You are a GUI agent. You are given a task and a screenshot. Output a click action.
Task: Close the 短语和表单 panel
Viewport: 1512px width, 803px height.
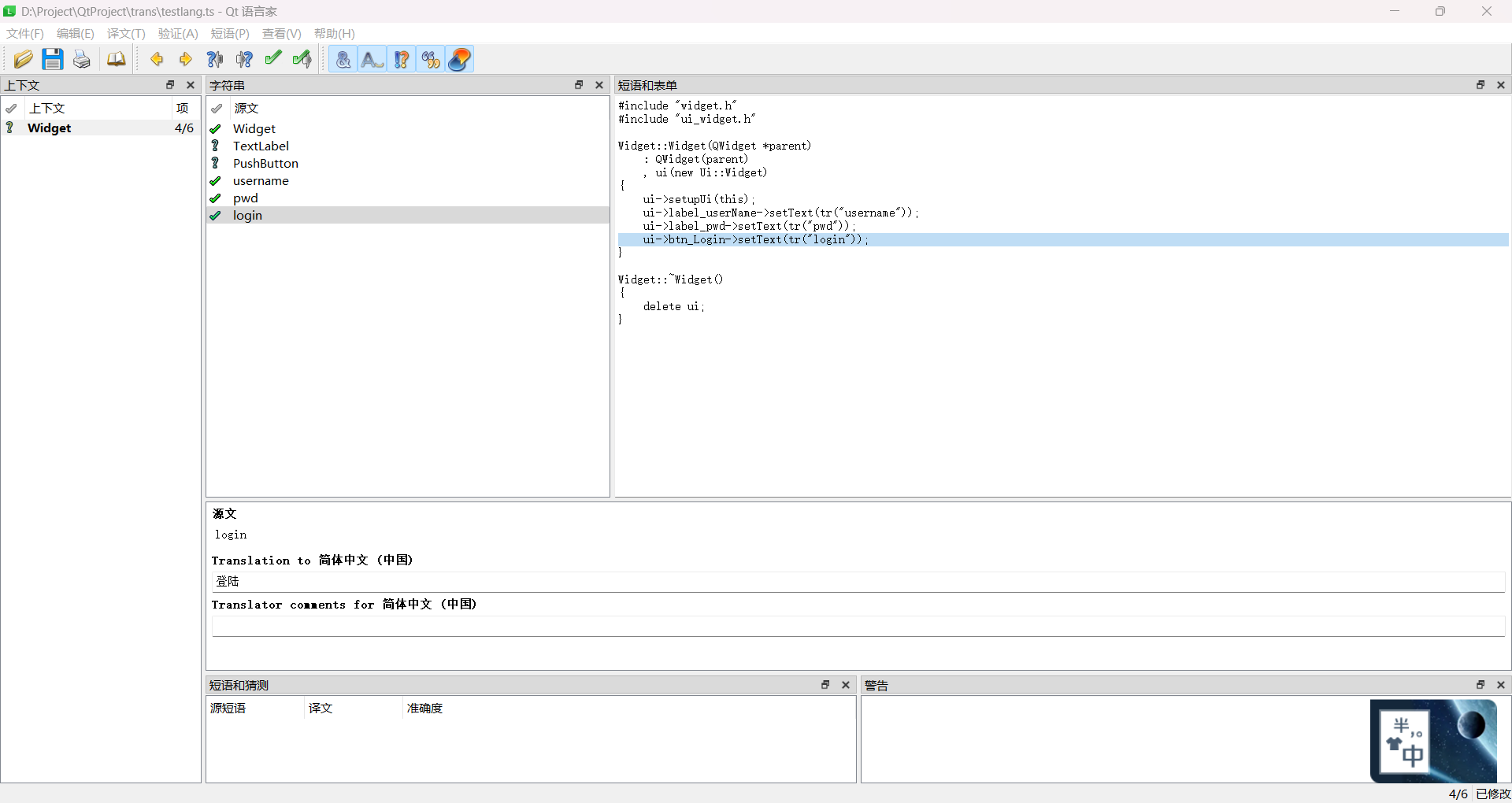coord(1501,85)
